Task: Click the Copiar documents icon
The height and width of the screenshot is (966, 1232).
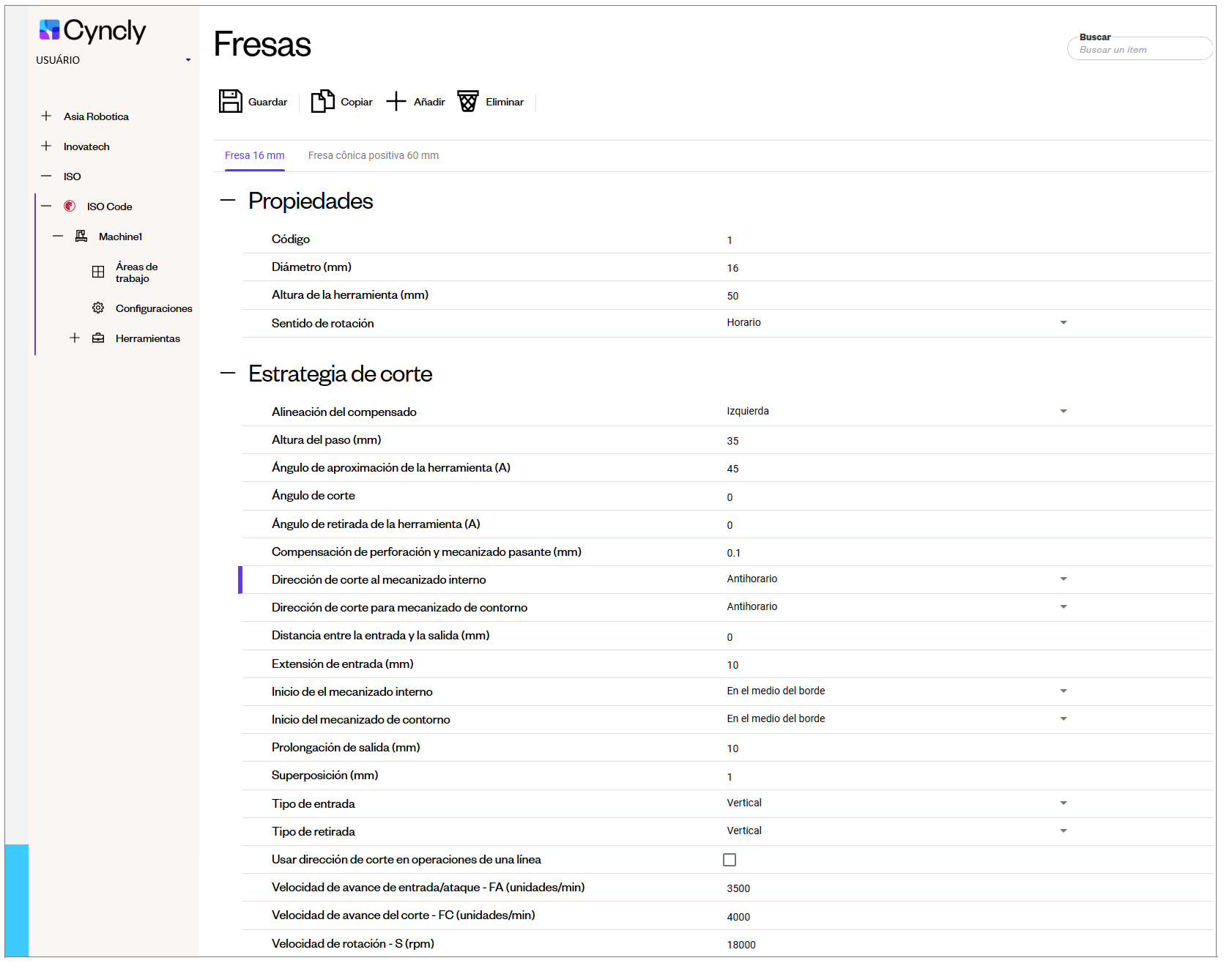Action: 322,101
